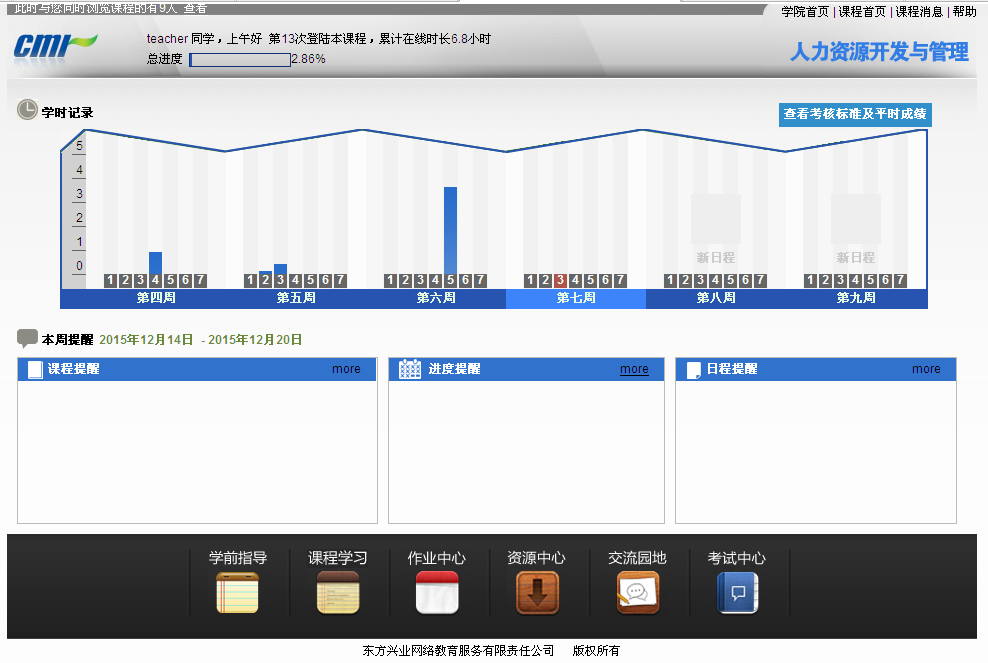Click the 总进度 progress bar
The width and height of the screenshot is (988, 663).
coord(240,59)
